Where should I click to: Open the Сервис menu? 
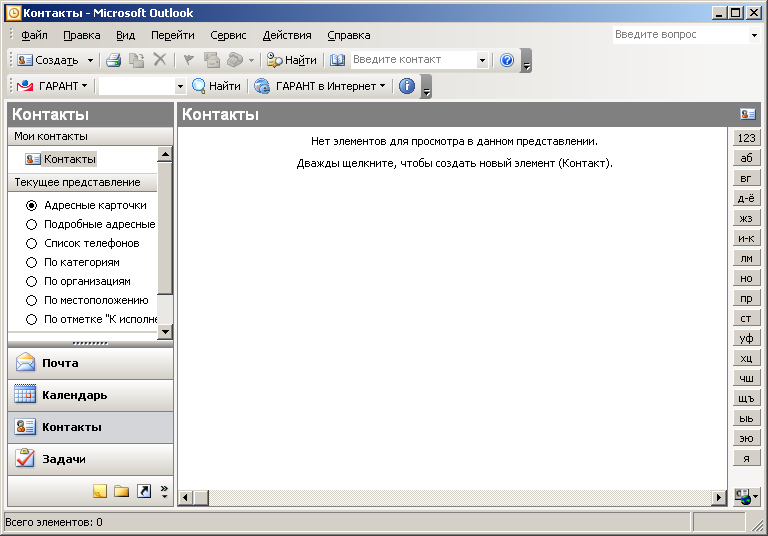(x=228, y=35)
